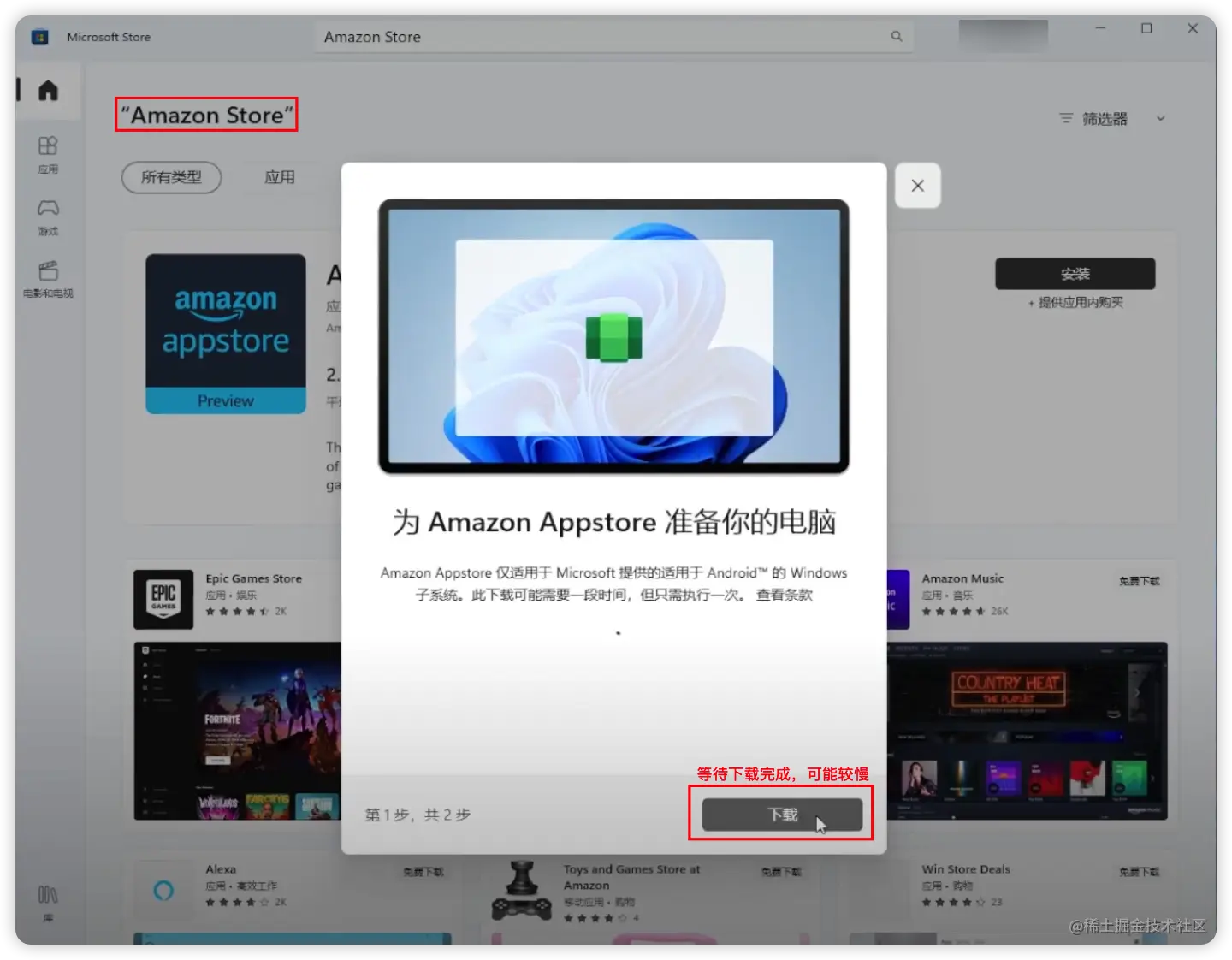
Task: Open the Country Heat screenshot thumbnail
Action: (1027, 731)
